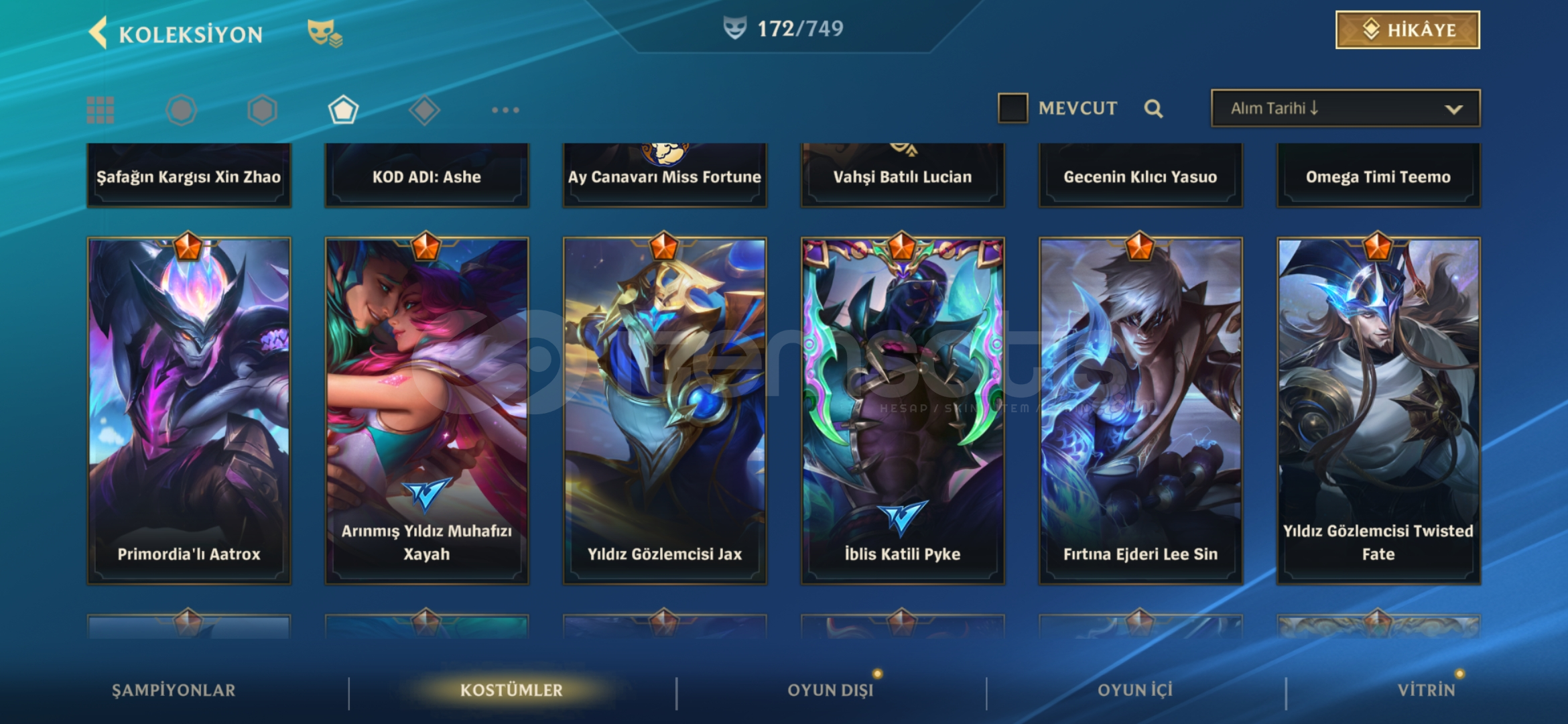Select the pentagon rarity filter icon

[343, 110]
